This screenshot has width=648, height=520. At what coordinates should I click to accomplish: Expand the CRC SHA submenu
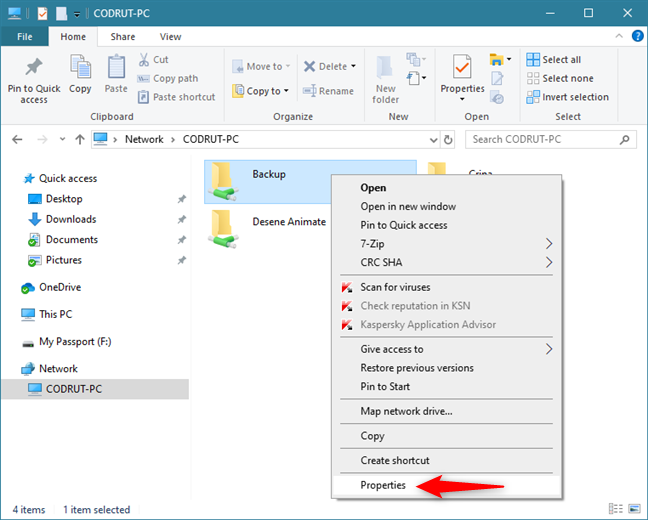[446, 262]
